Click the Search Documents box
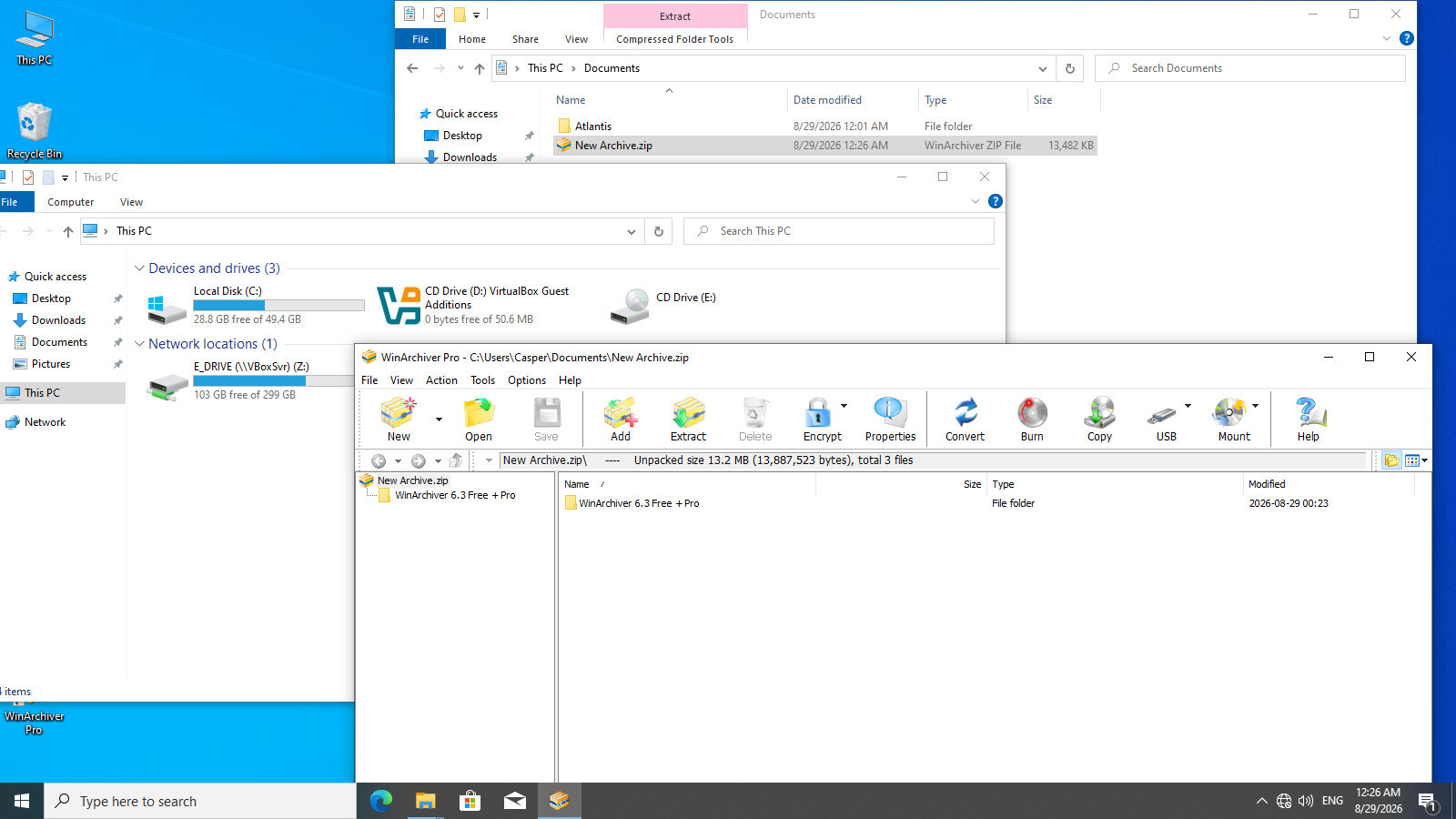Image resolution: width=1456 pixels, height=819 pixels. click(x=1250, y=68)
